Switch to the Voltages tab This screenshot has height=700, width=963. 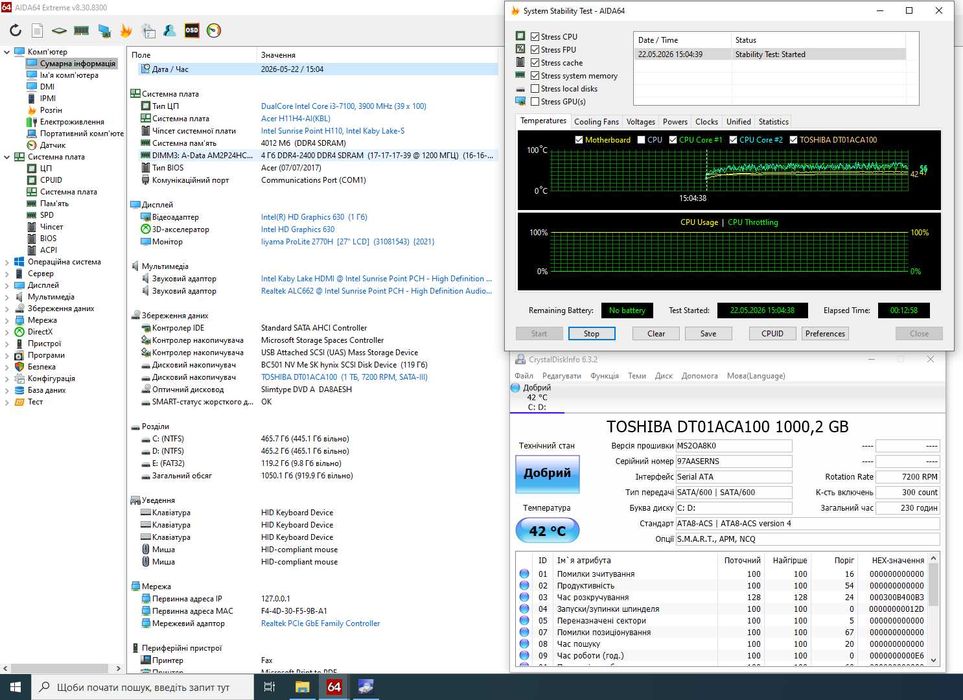pyautogui.click(x=641, y=122)
